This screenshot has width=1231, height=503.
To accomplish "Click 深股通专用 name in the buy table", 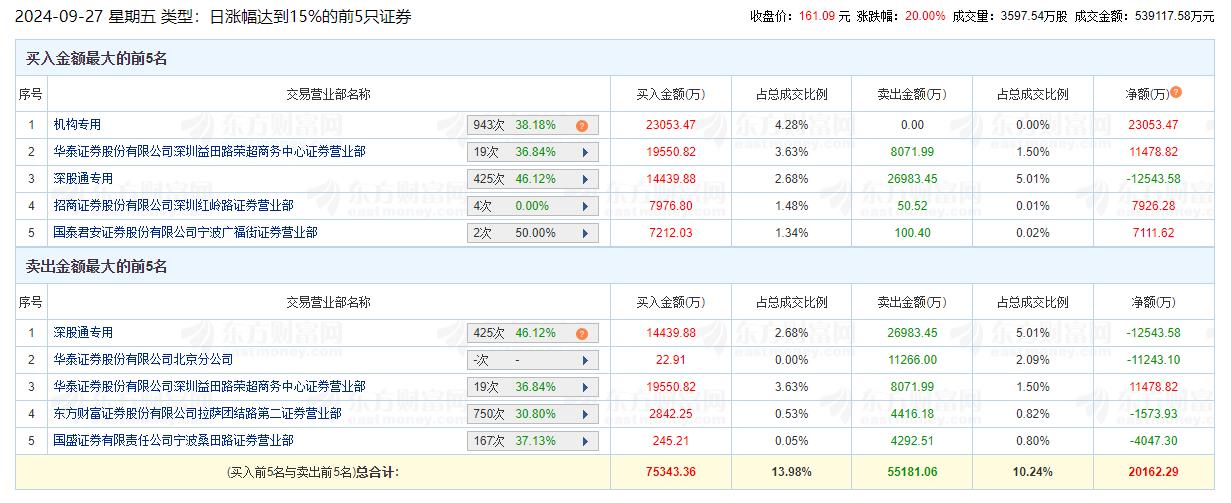I will pyautogui.click(x=84, y=179).
